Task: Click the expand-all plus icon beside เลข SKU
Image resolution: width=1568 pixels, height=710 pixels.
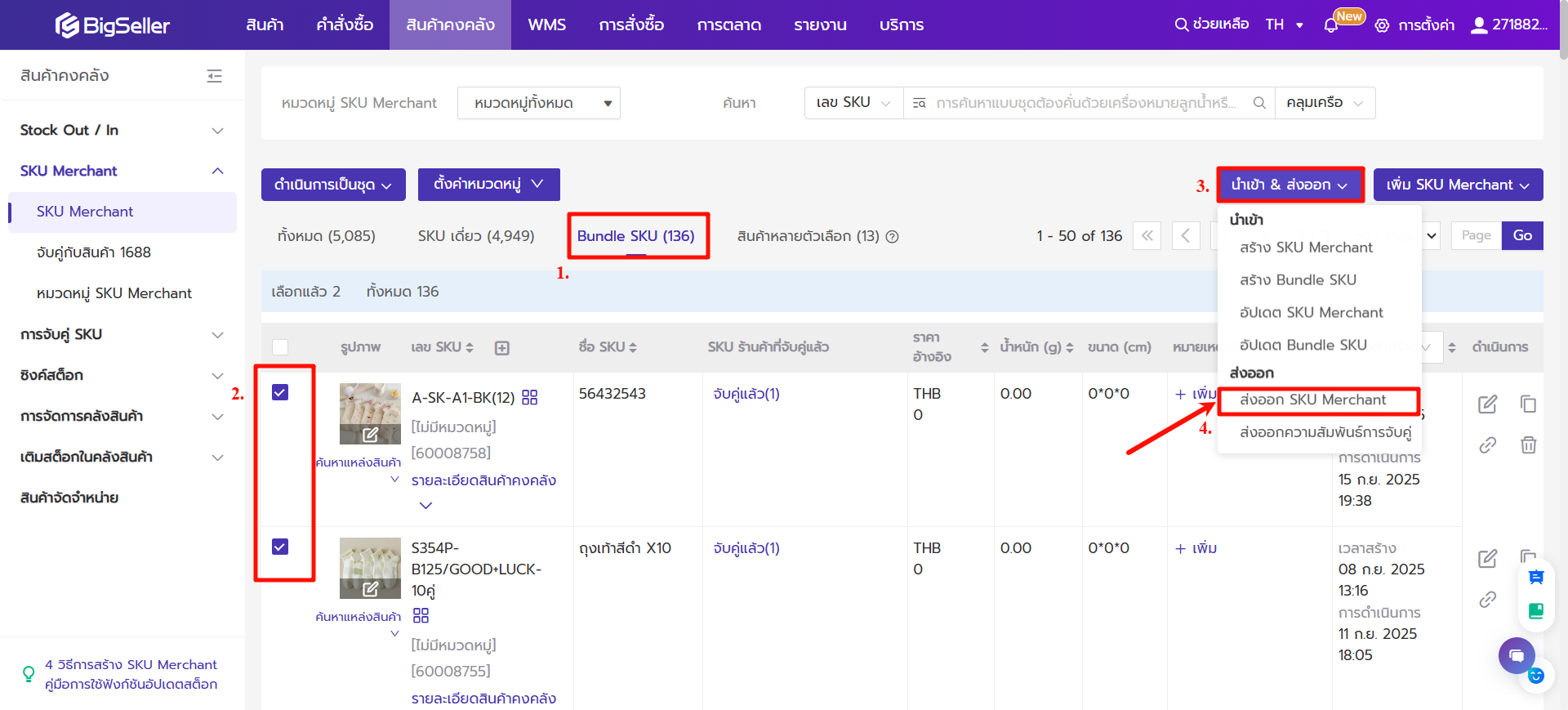Action: click(502, 348)
